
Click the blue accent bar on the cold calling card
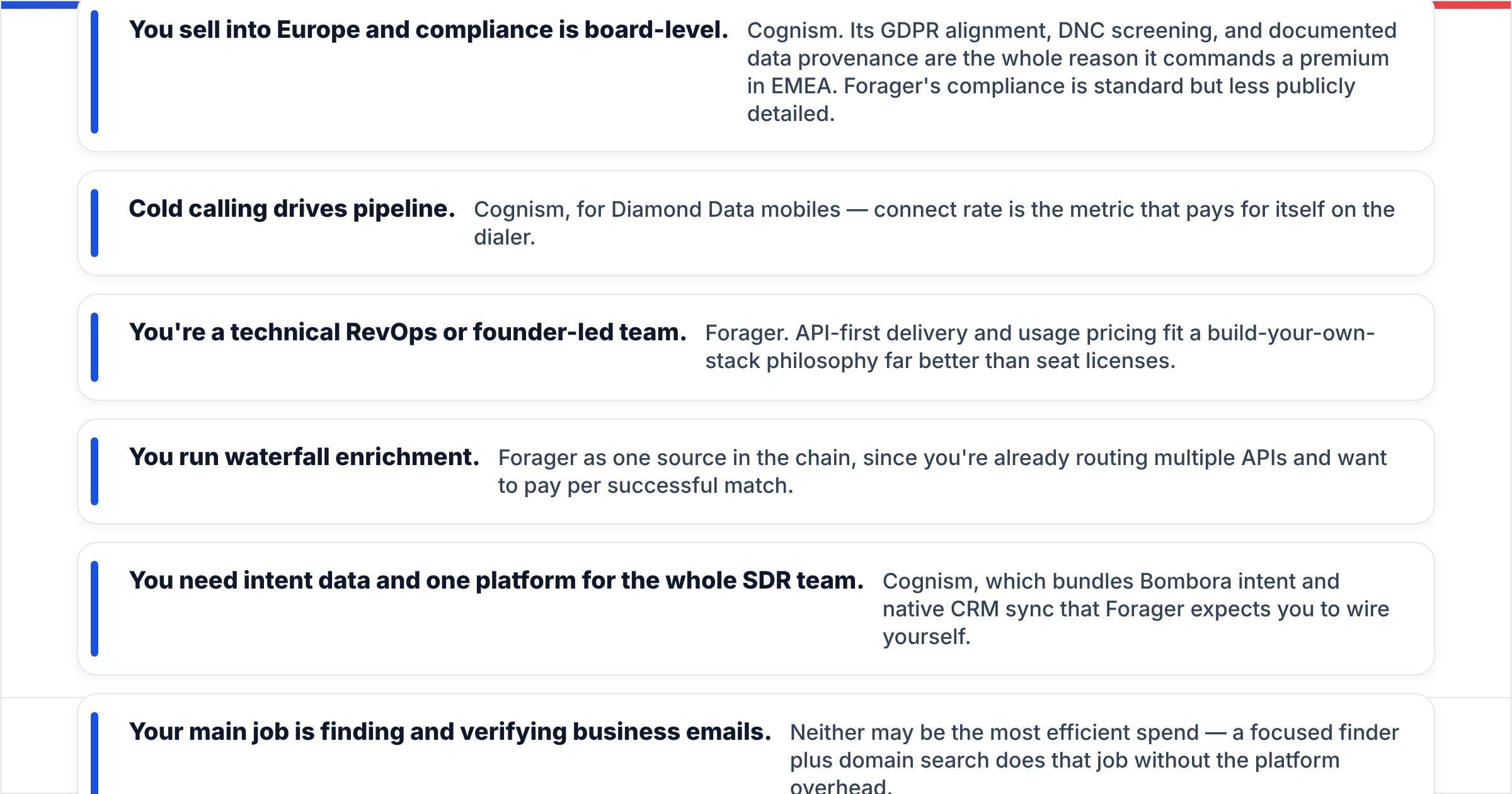(x=94, y=223)
